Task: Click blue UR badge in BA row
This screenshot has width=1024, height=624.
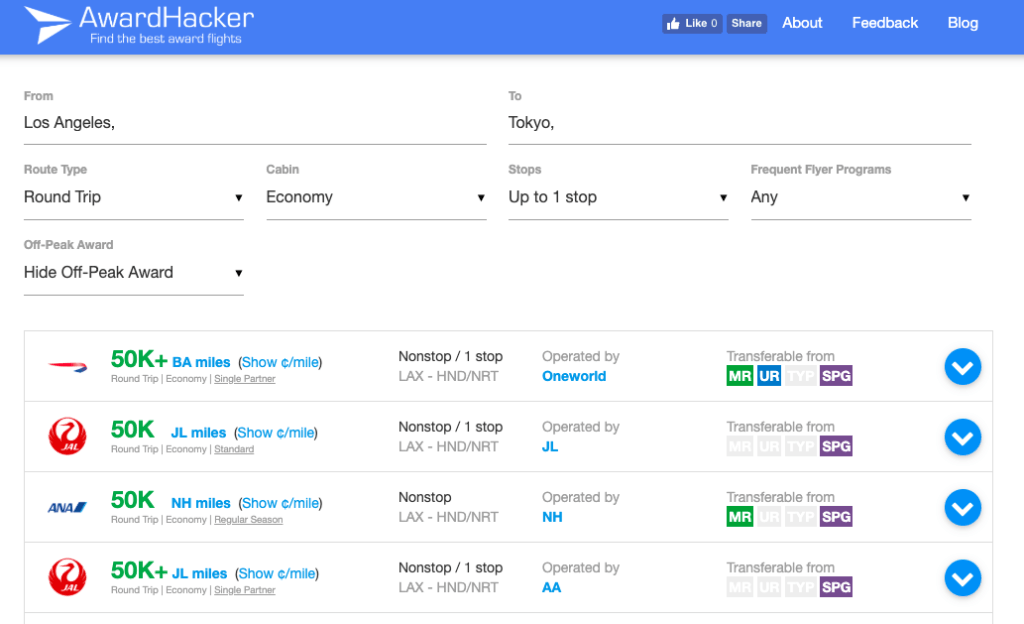Action: point(769,376)
